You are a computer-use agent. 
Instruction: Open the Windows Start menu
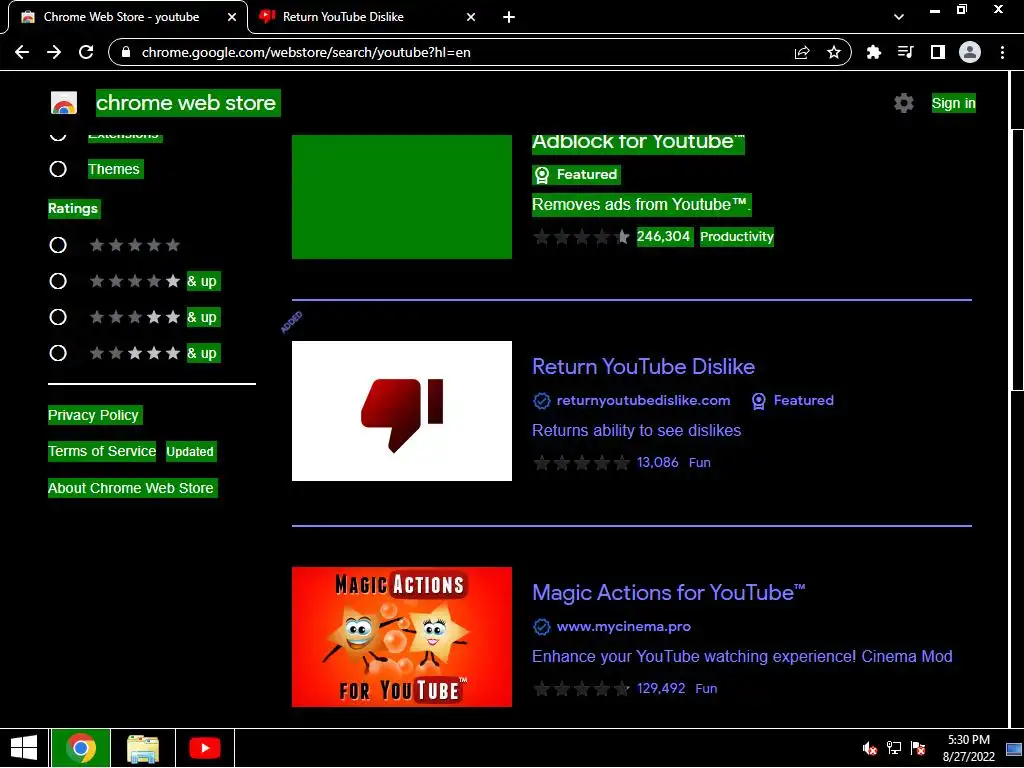coord(24,748)
